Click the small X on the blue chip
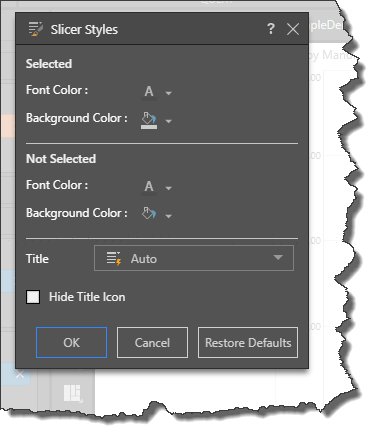This screenshot has width=381, height=444. [20, 375]
